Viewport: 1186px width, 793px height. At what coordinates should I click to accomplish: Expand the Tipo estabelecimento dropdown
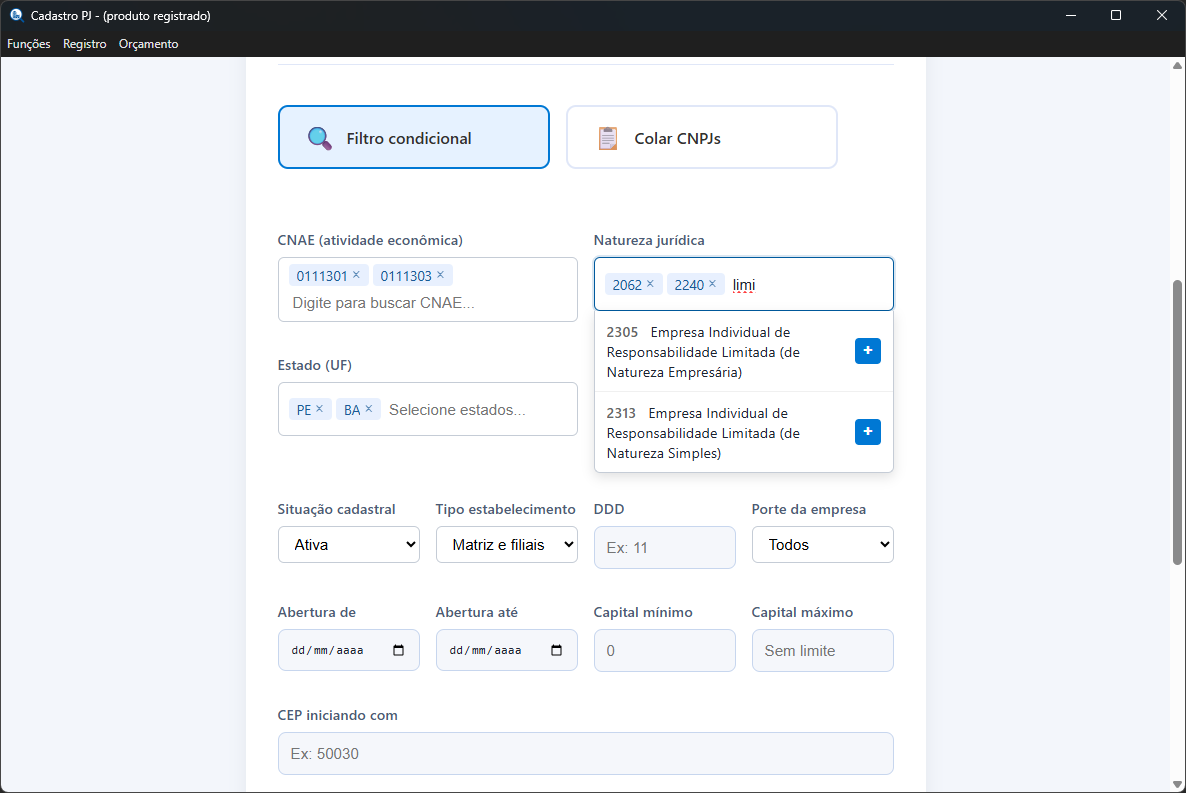pos(506,545)
